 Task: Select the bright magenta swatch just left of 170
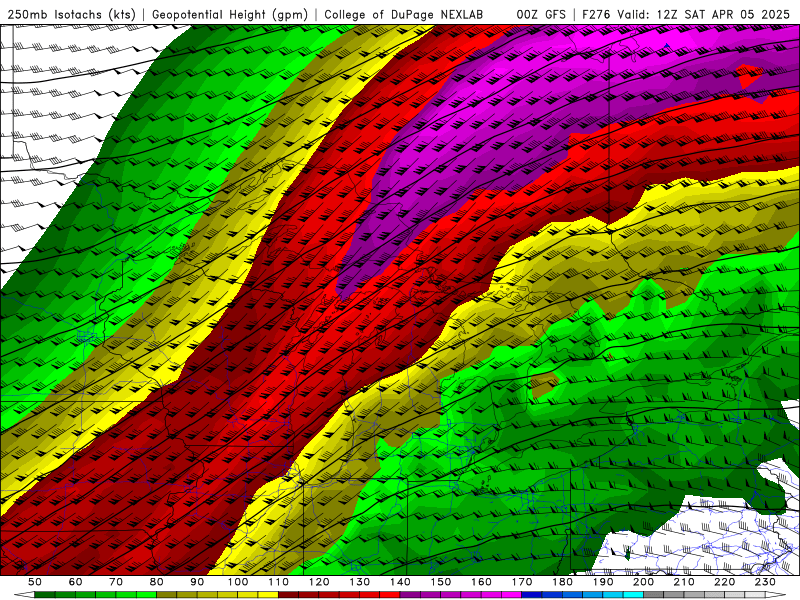[x=511, y=594]
